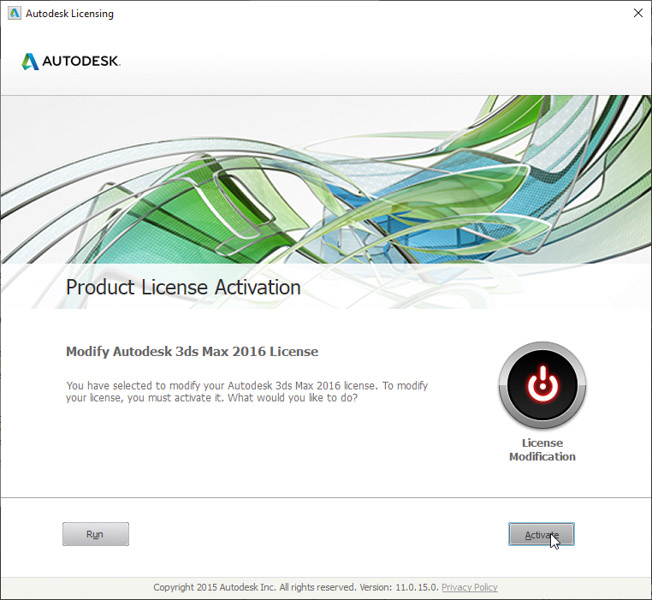The width and height of the screenshot is (652, 600).
Task: Click the Version 11.0.15.0 text
Action: click(x=404, y=588)
